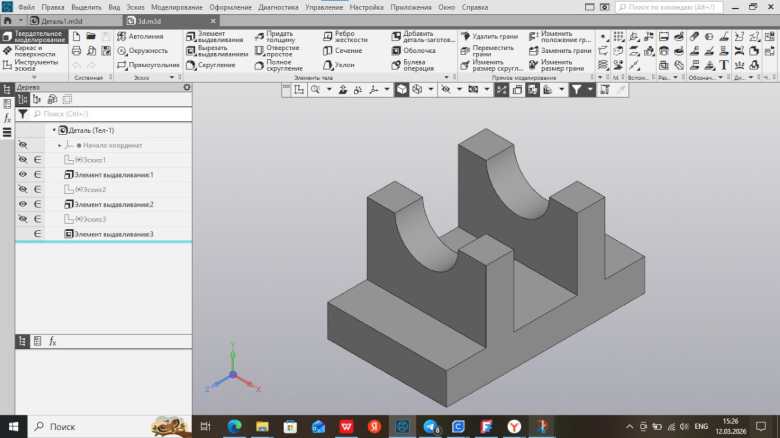Show hidden Начало координат via eye icon
The width and height of the screenshot is (780, 438).
[22, 145]
